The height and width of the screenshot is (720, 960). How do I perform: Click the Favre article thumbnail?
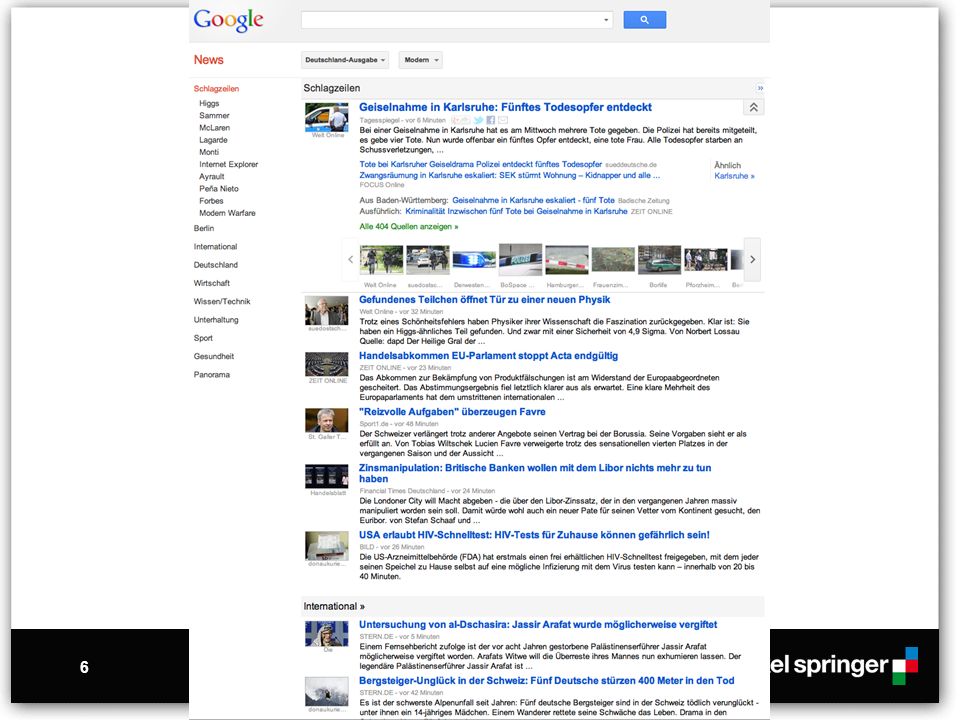point(326,421)
